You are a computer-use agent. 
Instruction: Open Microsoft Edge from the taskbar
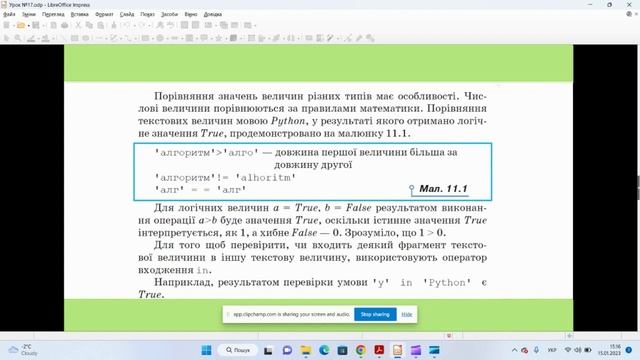coord(324,350)
